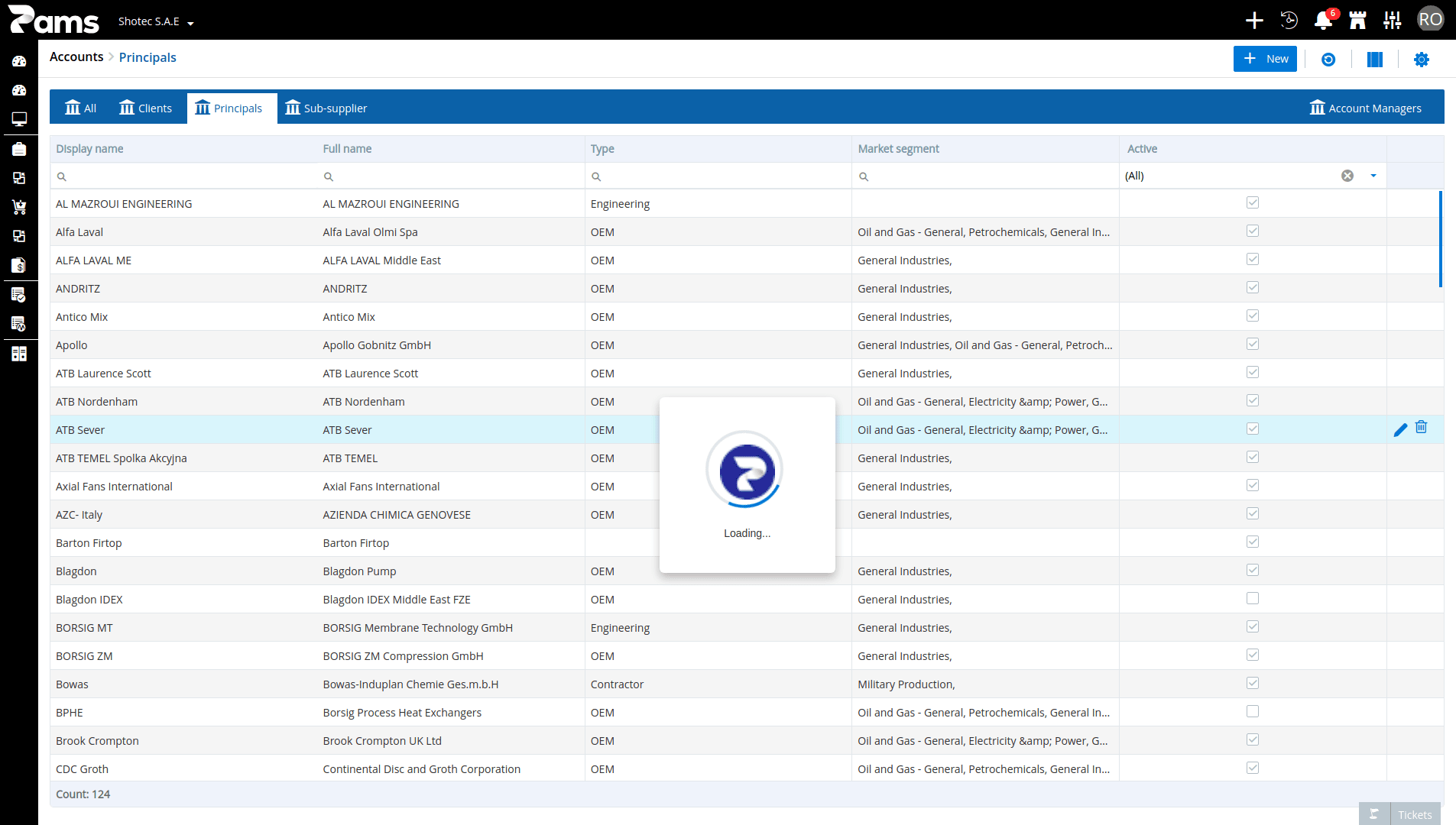Delete the ATB Sever row with trash icon
This screenshot has width=1456, height=825.
pyautogui.click(x=1421, y=427)
